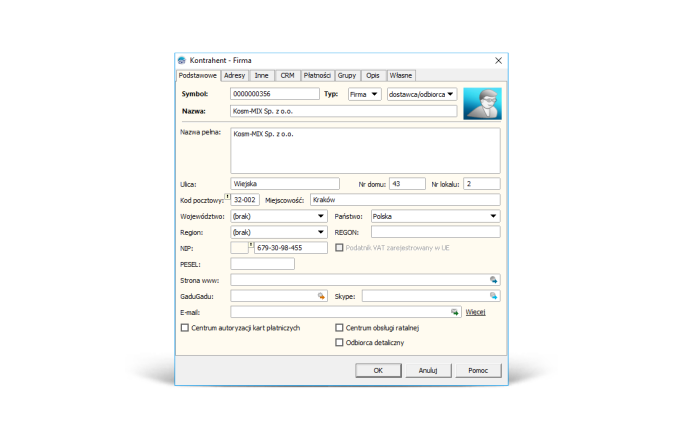Click the Kontrahent window title icon
This screenshot has width=683, height=442.
tap(181, 61)
